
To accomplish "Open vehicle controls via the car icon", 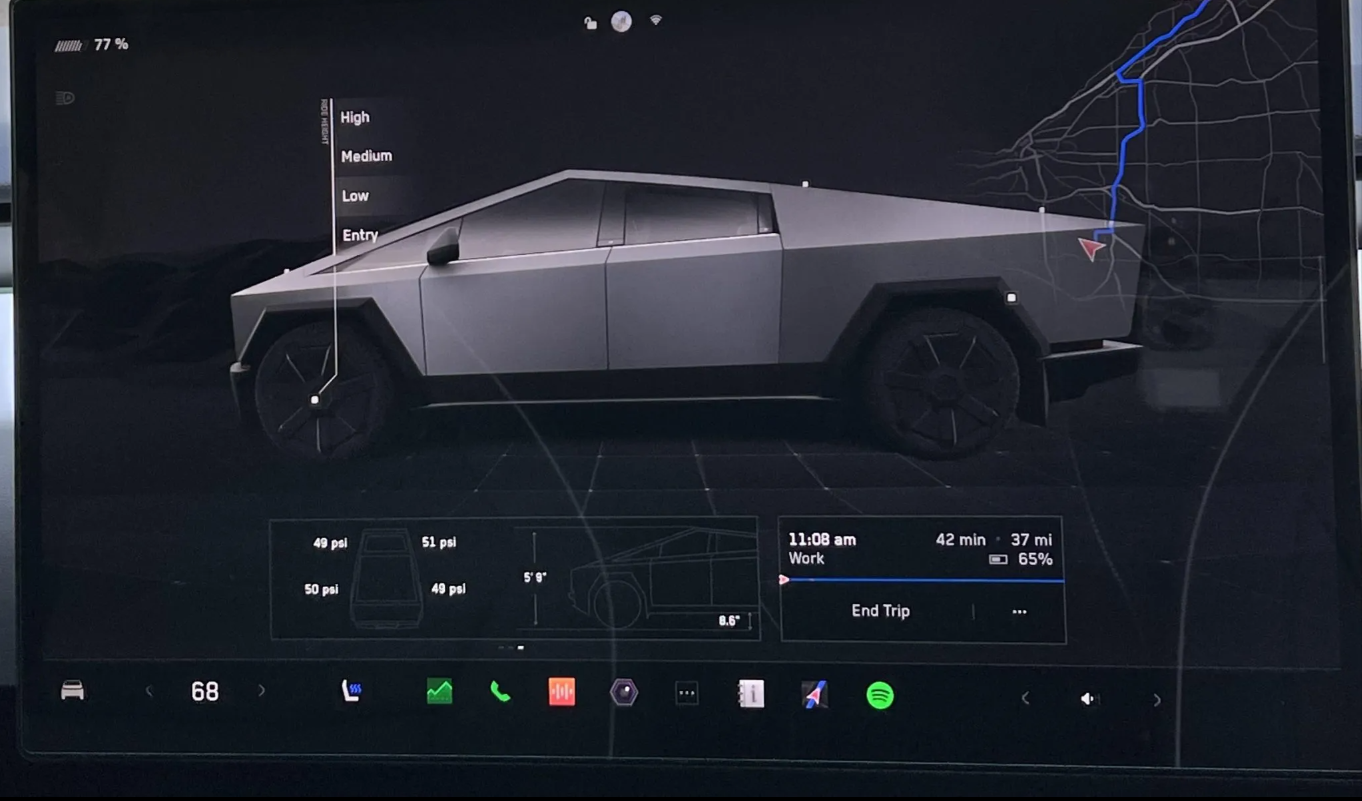I will point(72,691).
